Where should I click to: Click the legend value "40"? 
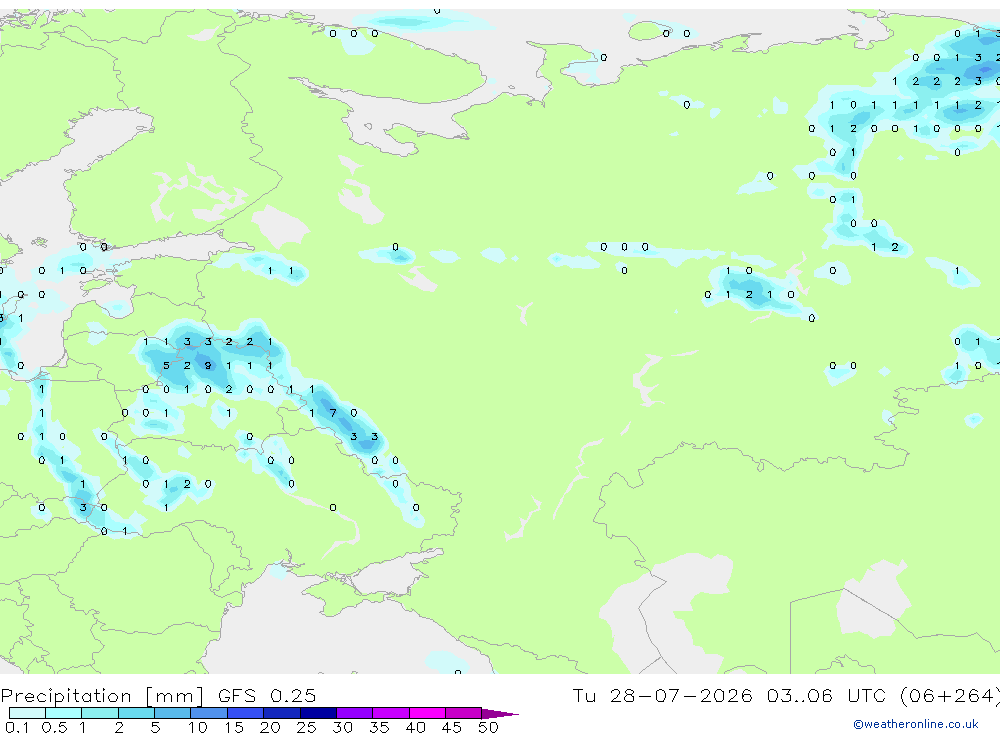[415, 727]
